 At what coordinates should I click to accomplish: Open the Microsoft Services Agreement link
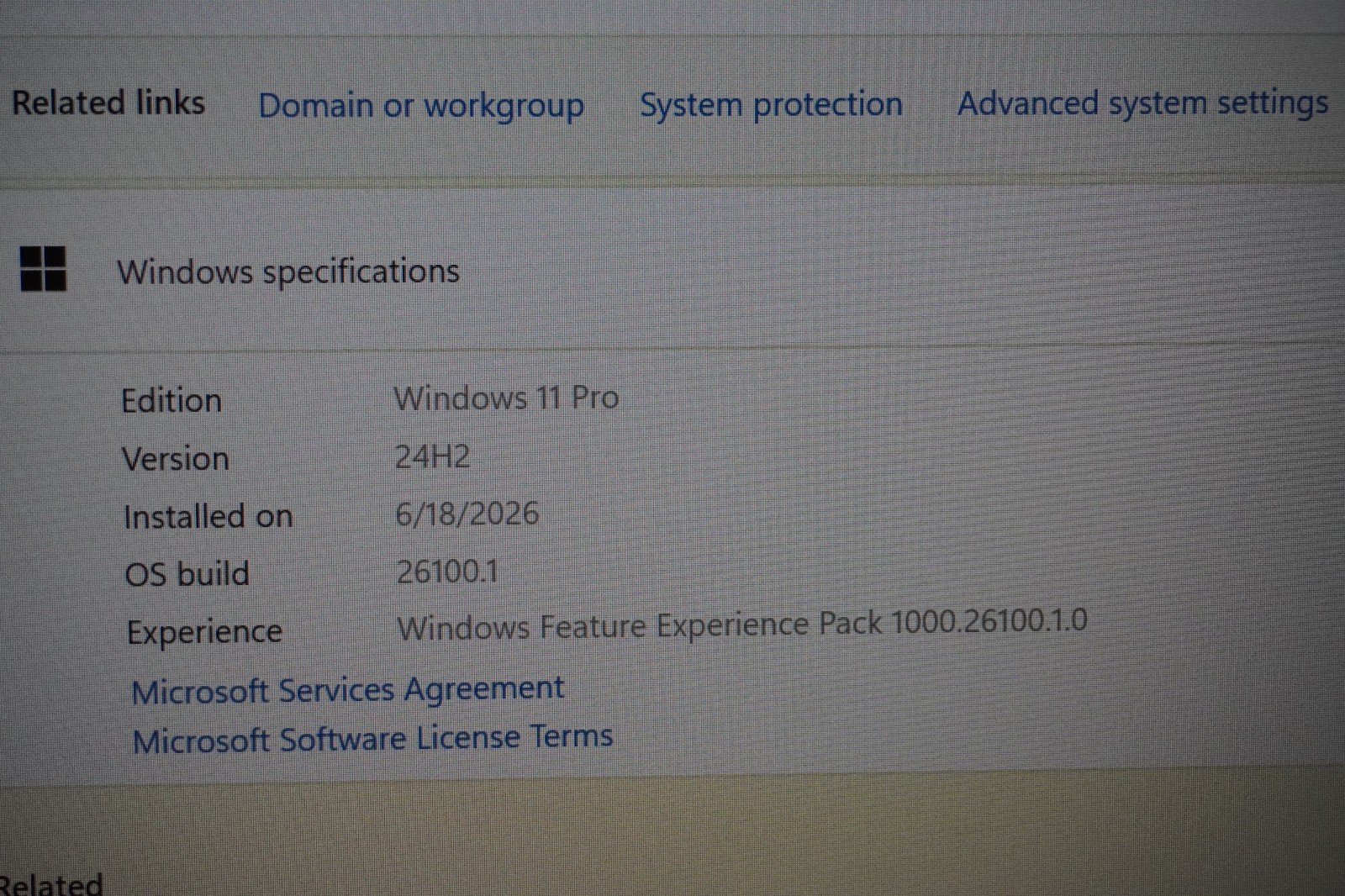click(x=348, y=690)
